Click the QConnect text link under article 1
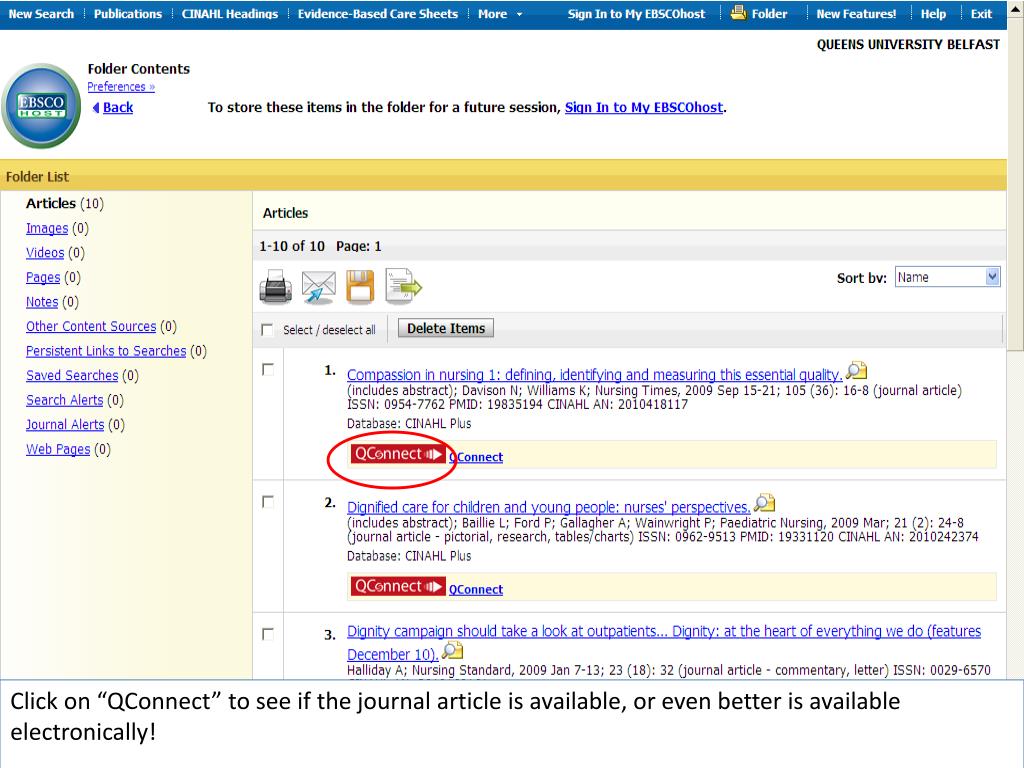Viewport: 1024px width, 768px height. pos(476,457)
